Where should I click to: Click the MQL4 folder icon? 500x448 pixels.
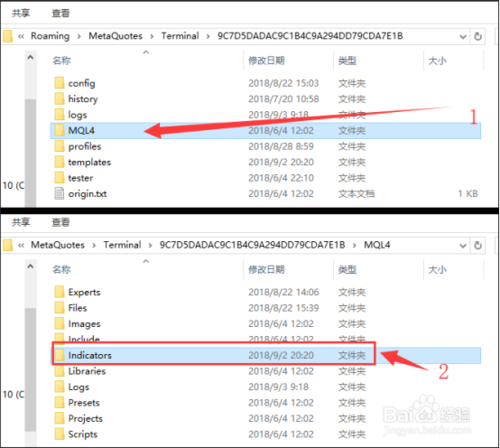59,130
